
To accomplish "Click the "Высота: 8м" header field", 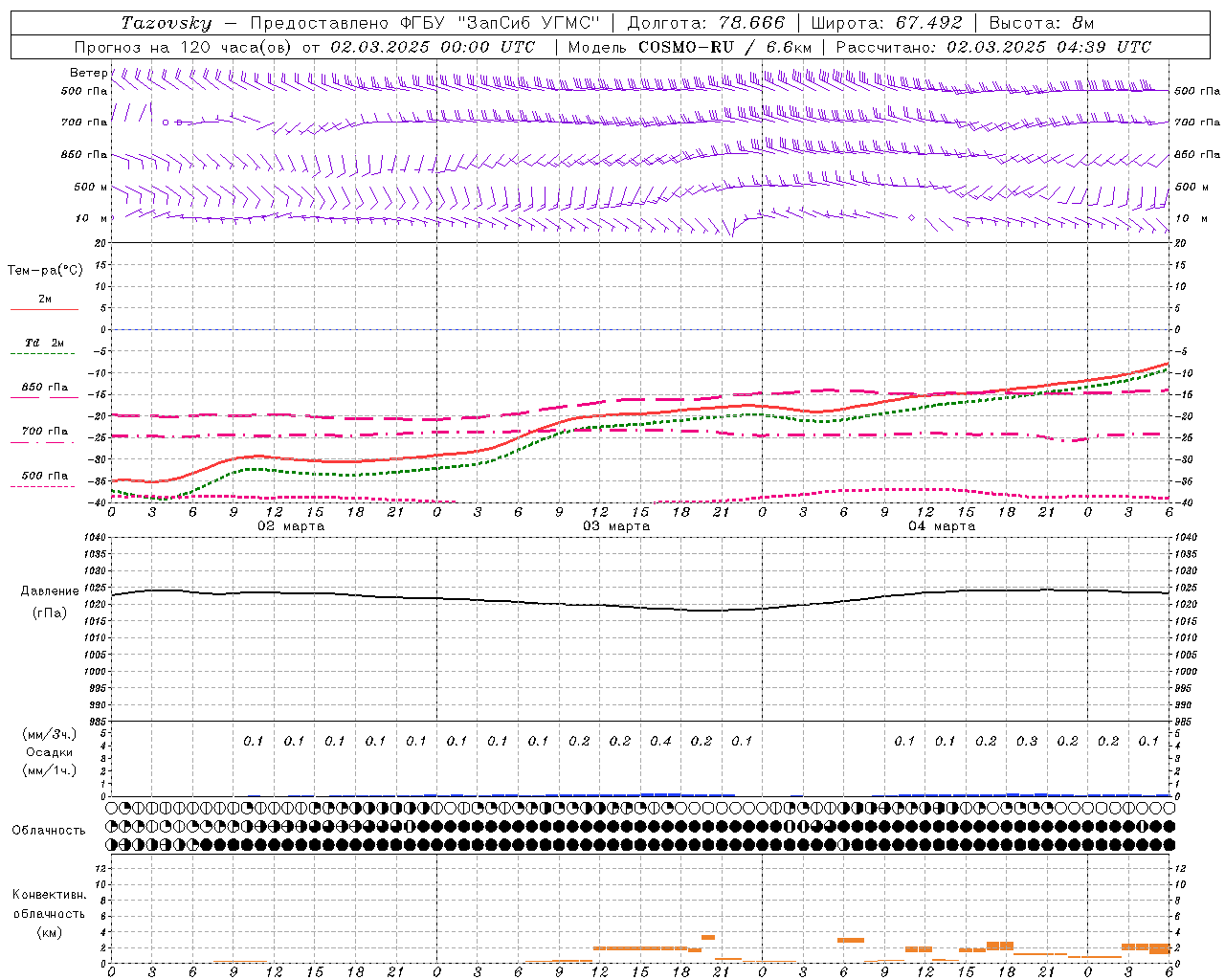I will (1041, 23).
